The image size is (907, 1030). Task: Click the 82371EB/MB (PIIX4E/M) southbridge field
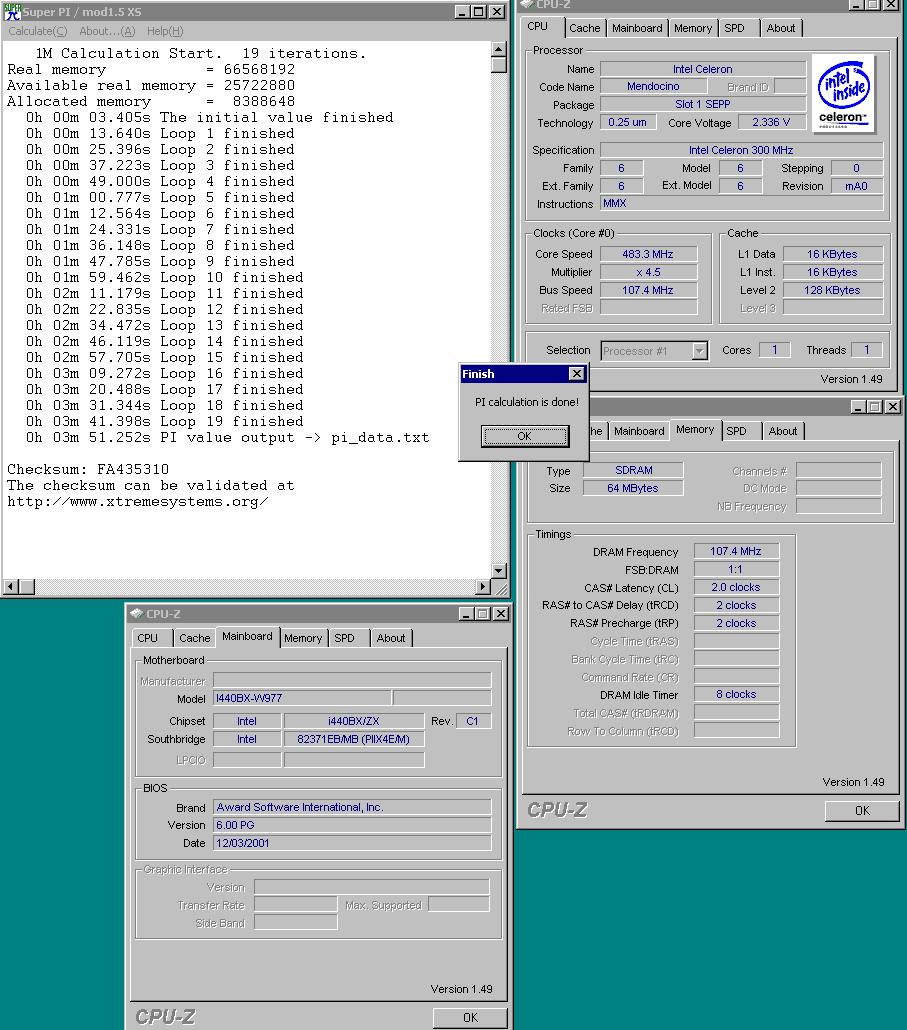tap(354, 739)
